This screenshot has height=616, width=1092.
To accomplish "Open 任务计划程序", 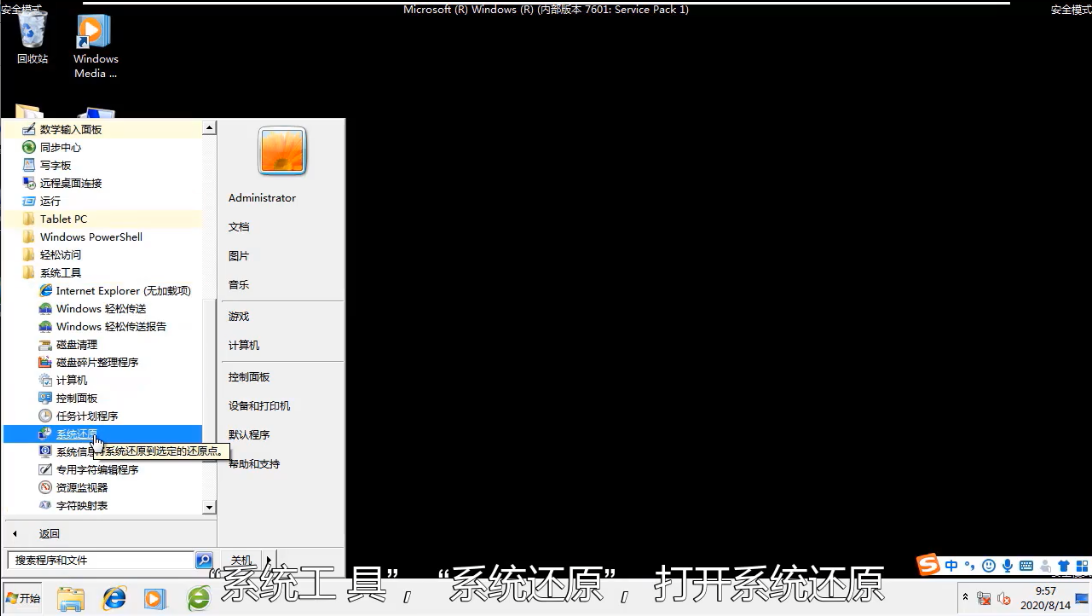I will pos(102,416).
